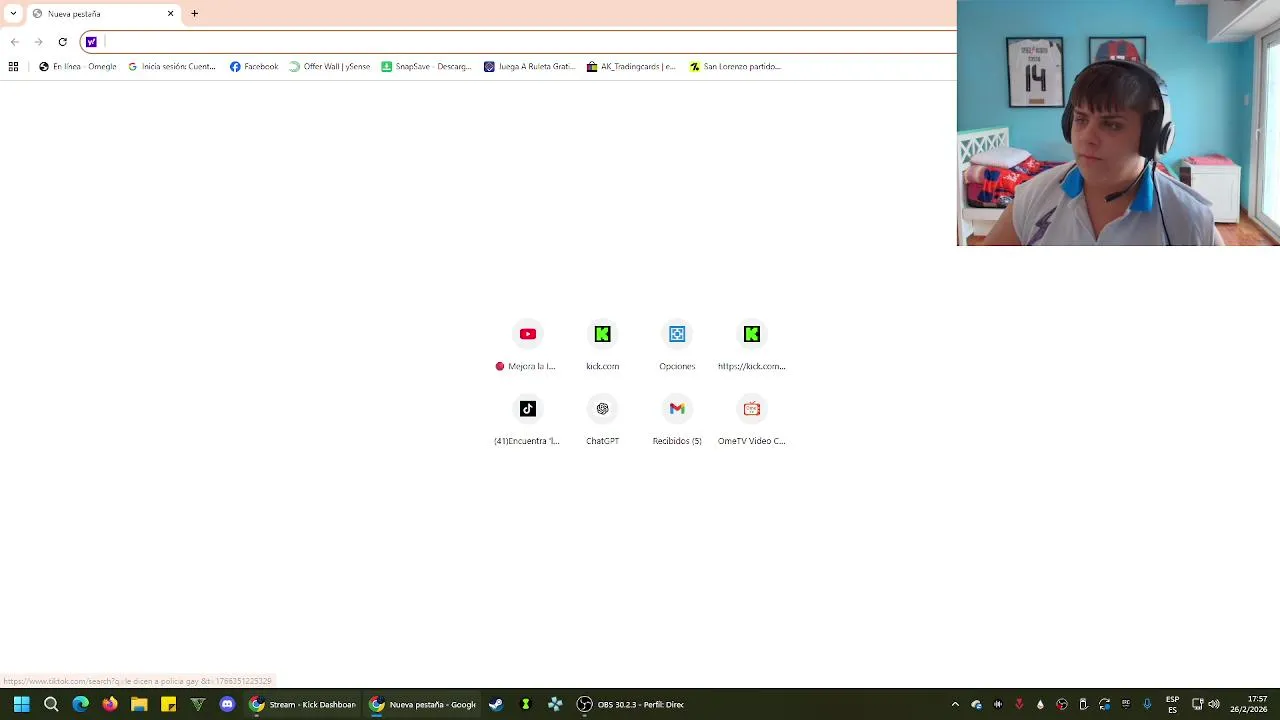Click the Yahoo search engine icon in address bar
This screenshot has width=1280, height=720.
(91, 42)
